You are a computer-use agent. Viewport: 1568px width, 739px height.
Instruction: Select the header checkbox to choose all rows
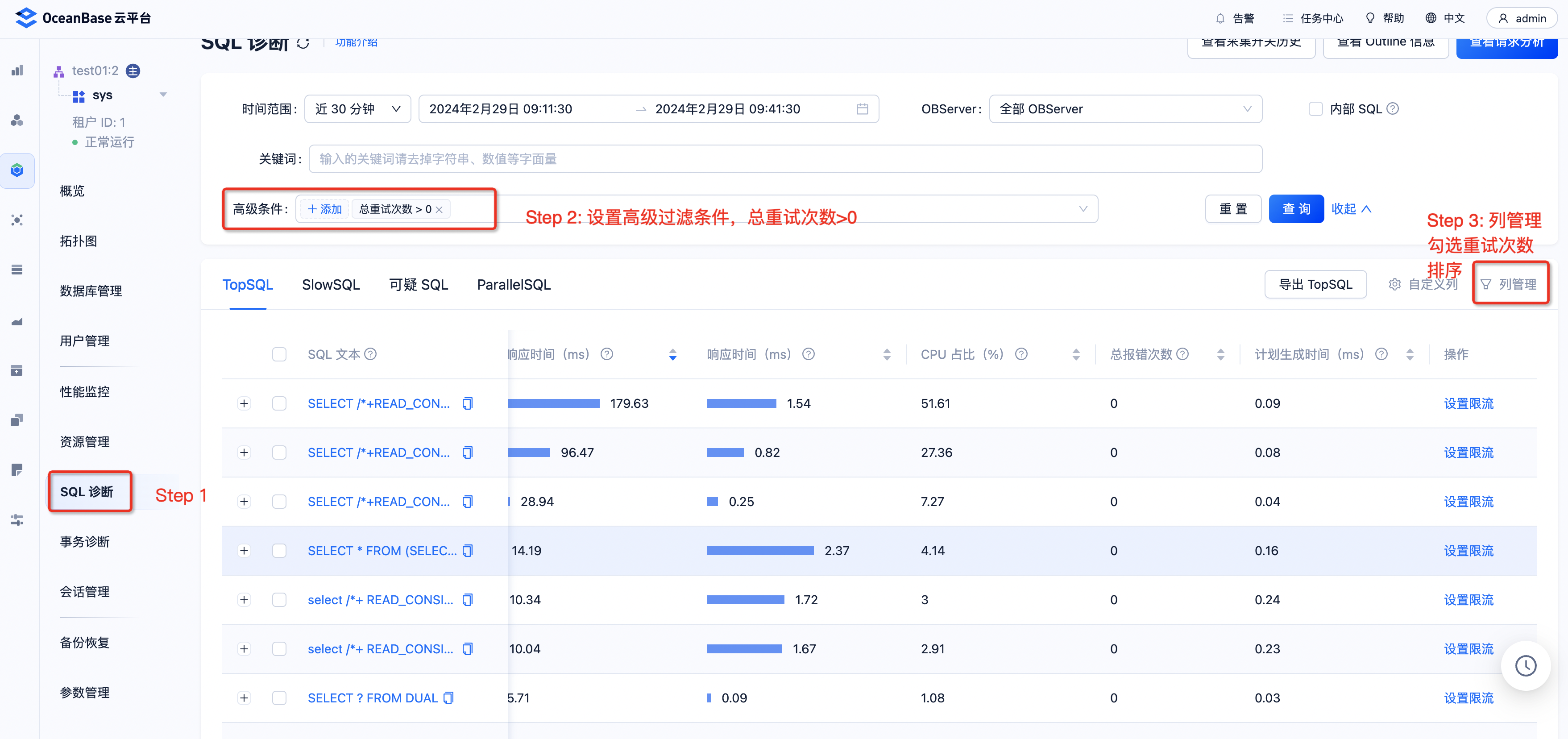279,354
